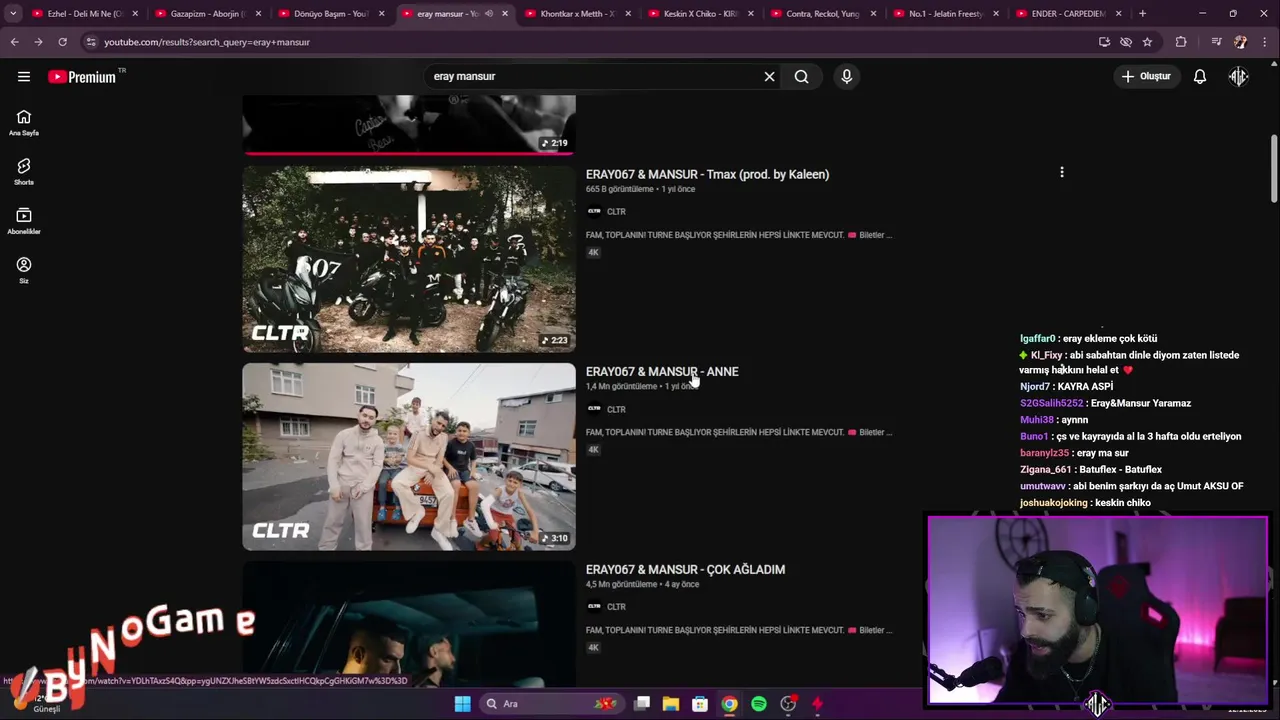Bookmark this page with the star icon
1280x720 pixels.
(1147, 42)
